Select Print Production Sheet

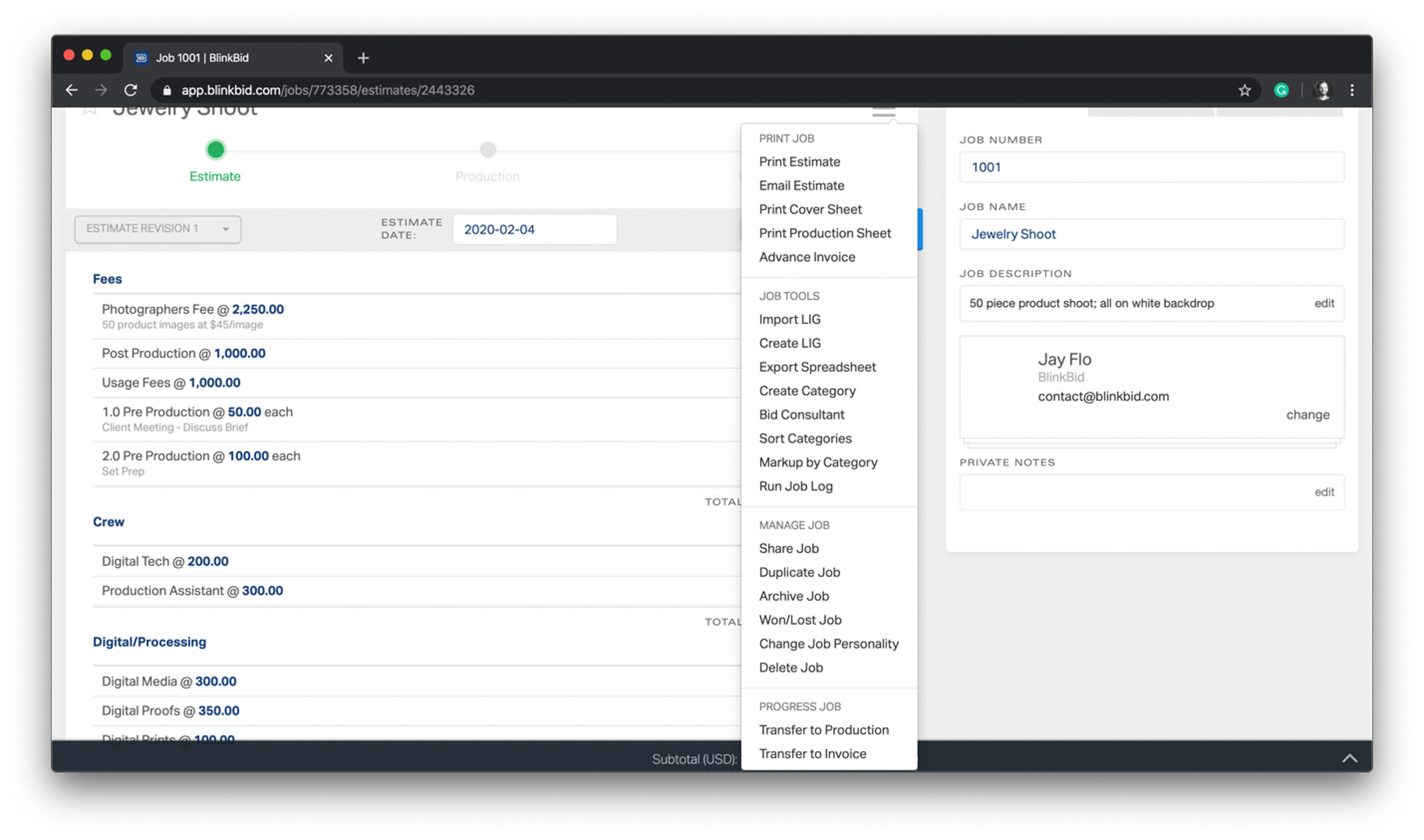(x=825, y=233)
